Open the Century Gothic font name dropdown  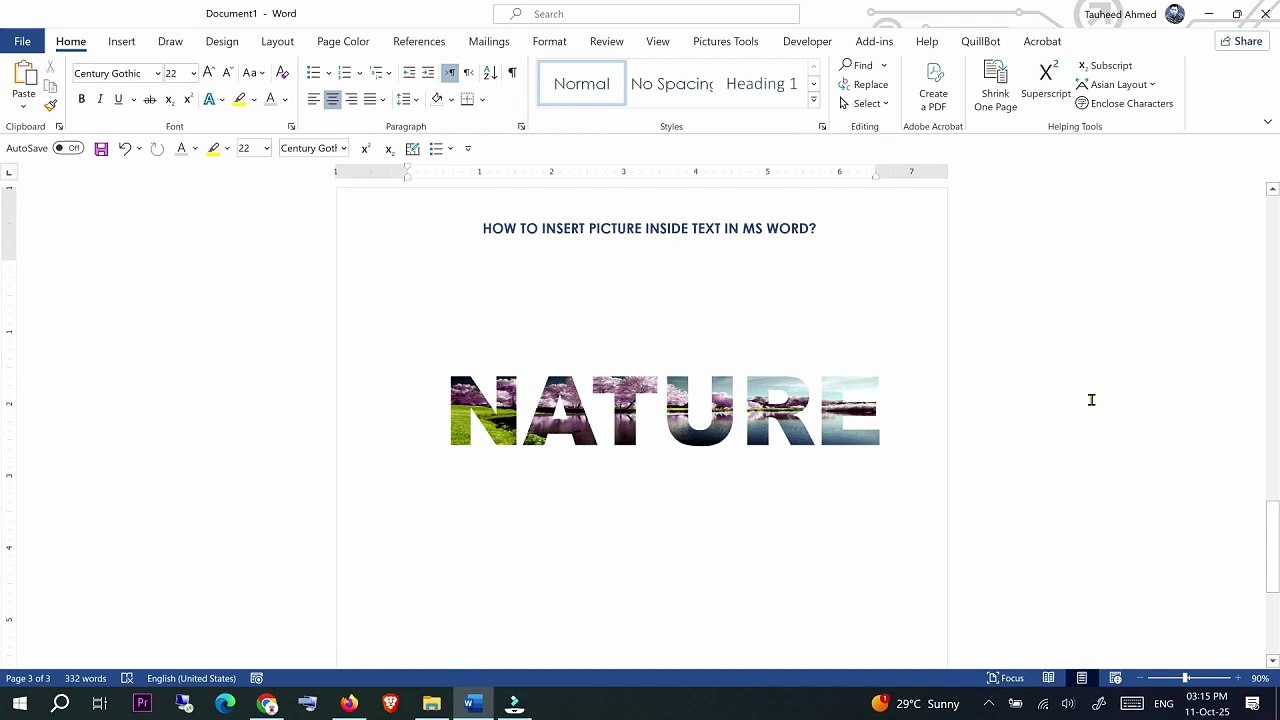(157, 74)
